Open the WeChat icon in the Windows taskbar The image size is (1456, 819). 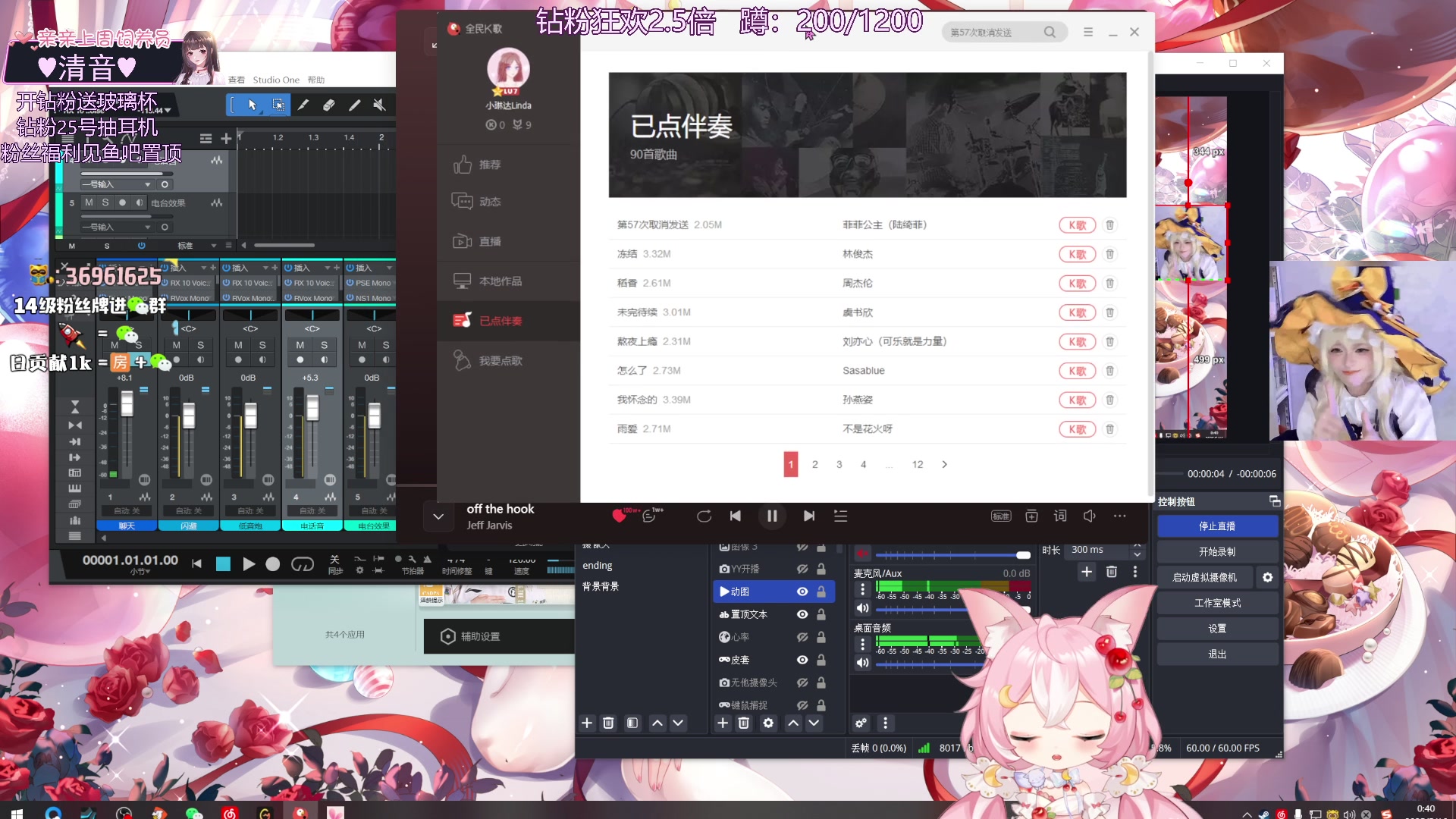(x=194, y=812)
